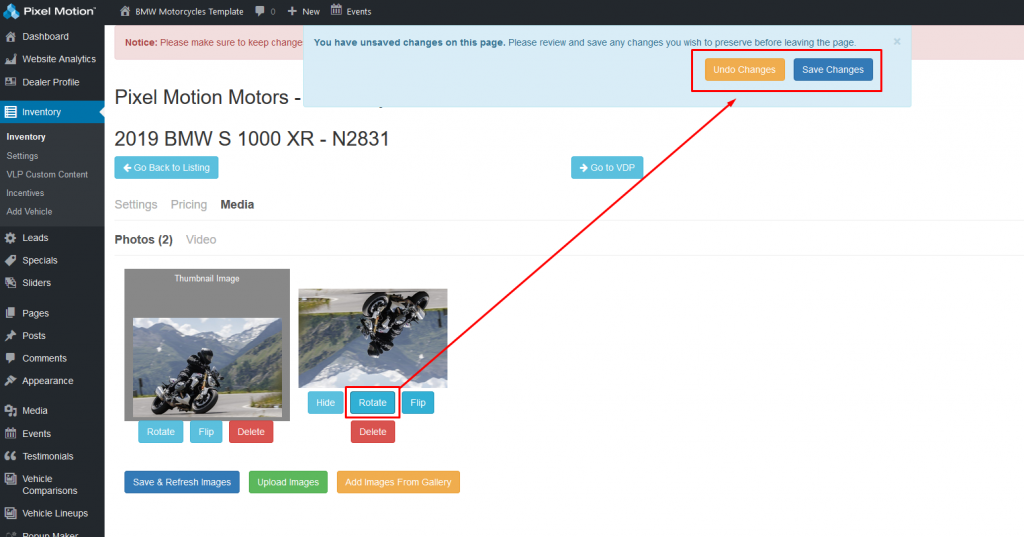This screenshot has width=1024, height=537.
Task: Switch to the Video sub-tab
Action: [x=201, y=240]
